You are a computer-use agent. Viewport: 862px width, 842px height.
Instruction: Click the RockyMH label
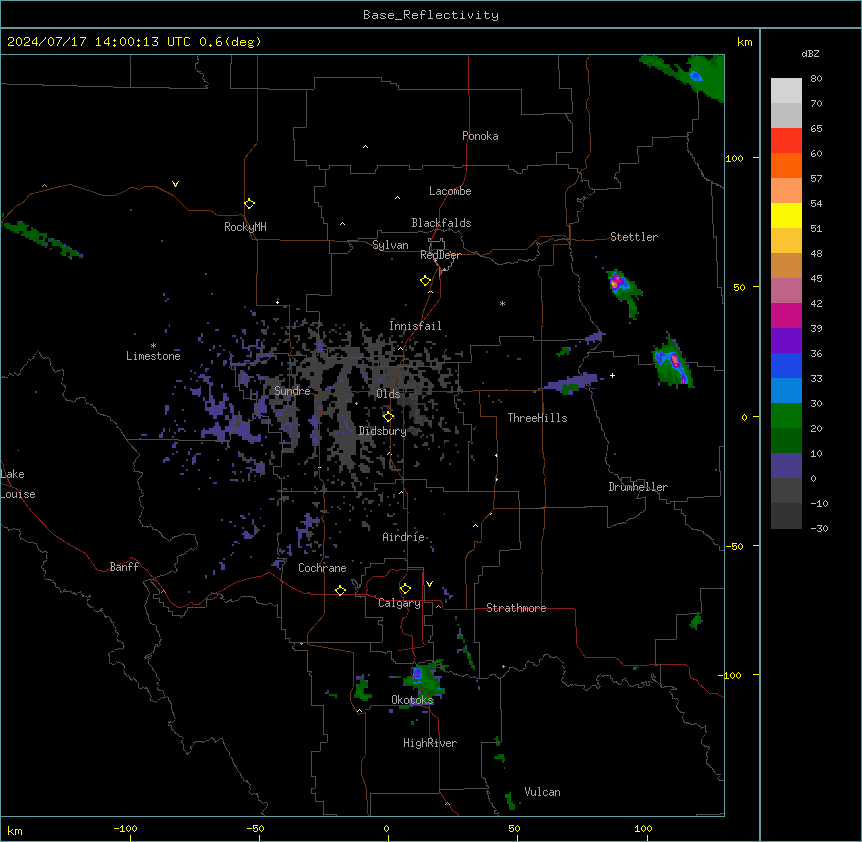pos(245,227)
